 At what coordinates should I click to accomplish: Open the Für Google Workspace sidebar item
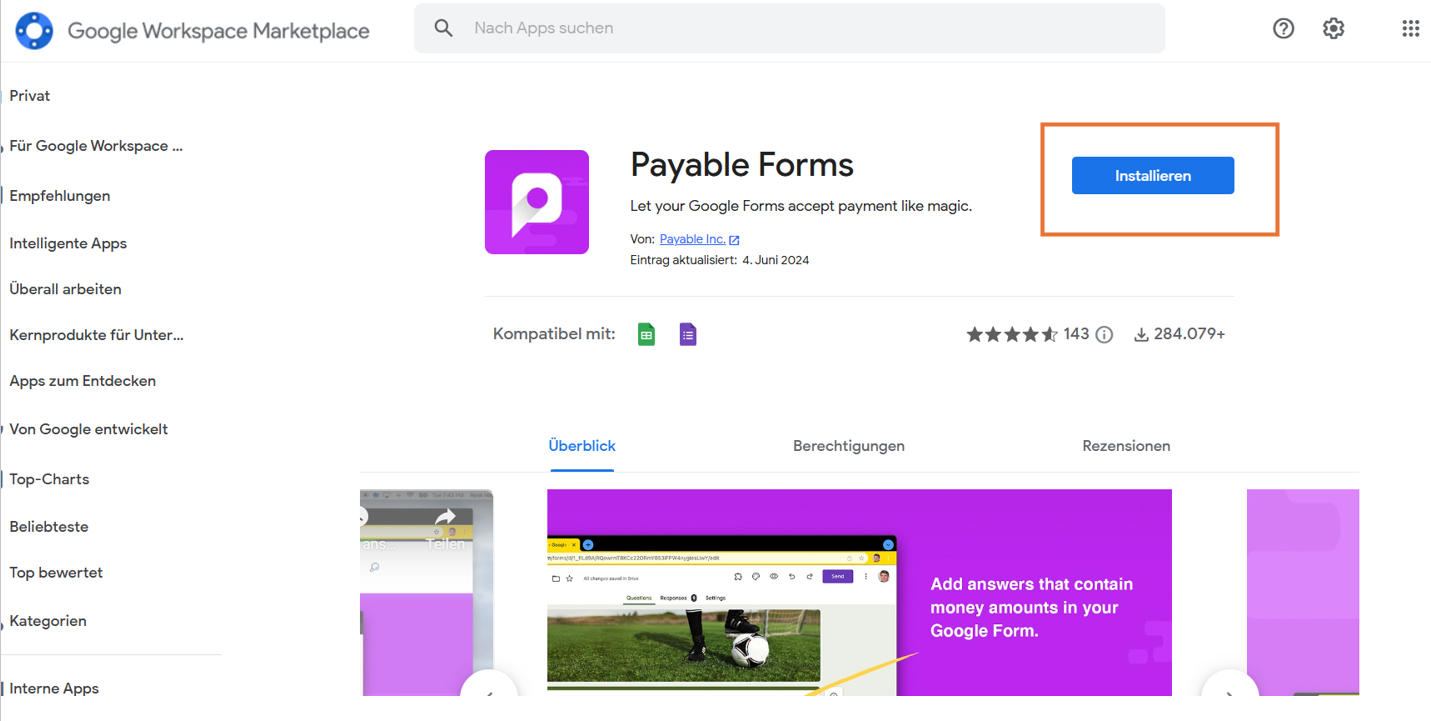[96, 146]
